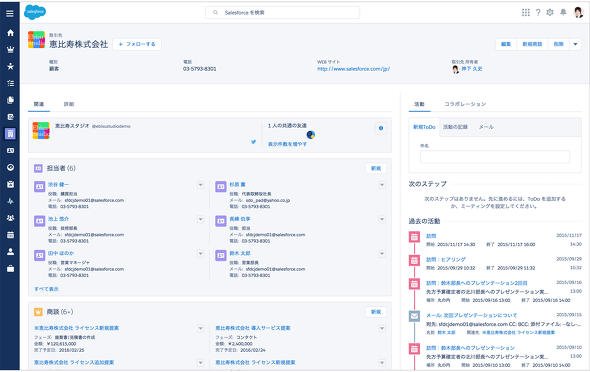Select the メール composer tab
Viewport: 590px width, 372px height.
486,127
